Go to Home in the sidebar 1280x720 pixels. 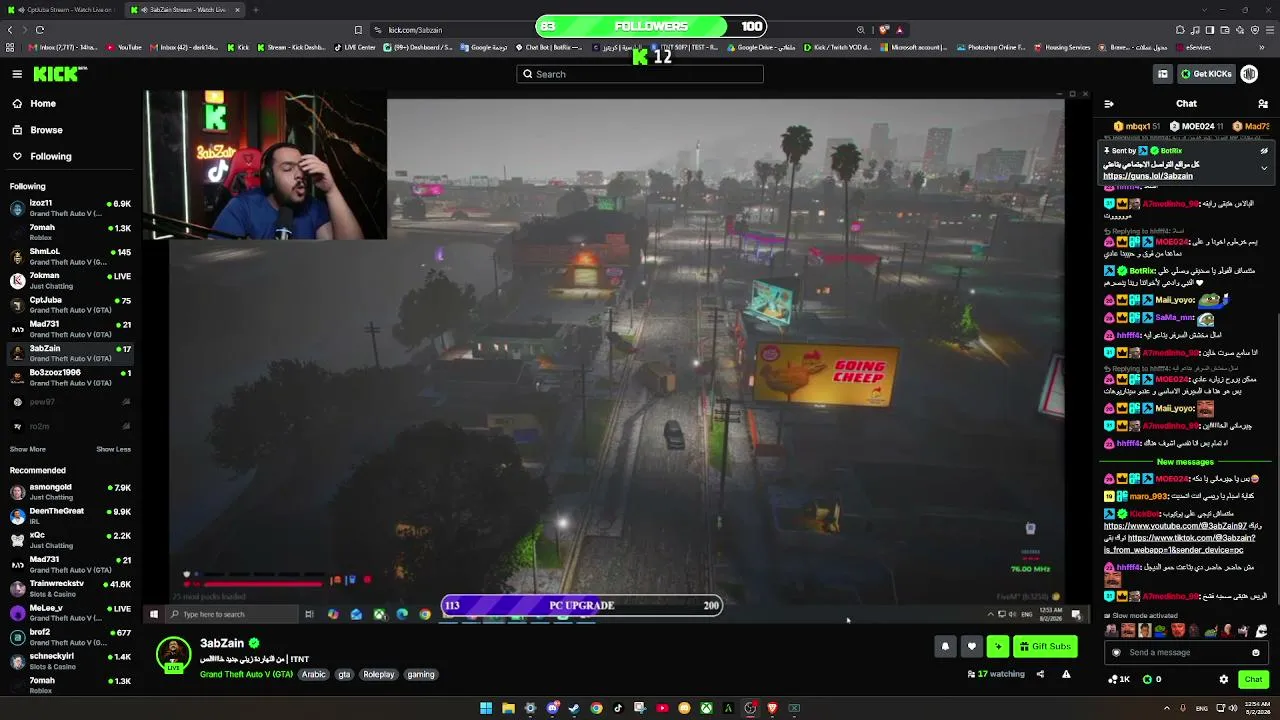[x=42, y=103]
